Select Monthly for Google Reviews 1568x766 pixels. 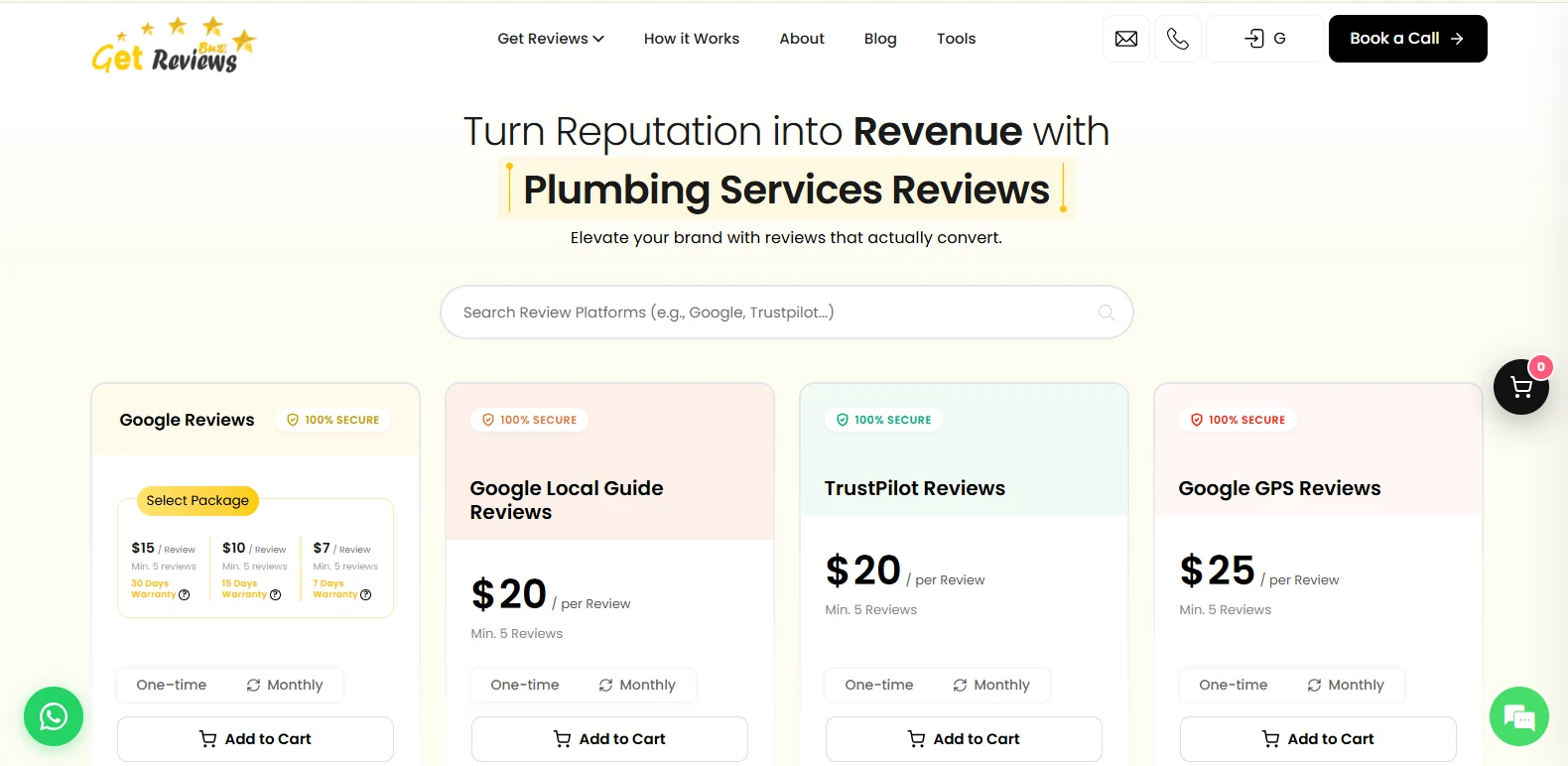(285, 685)
